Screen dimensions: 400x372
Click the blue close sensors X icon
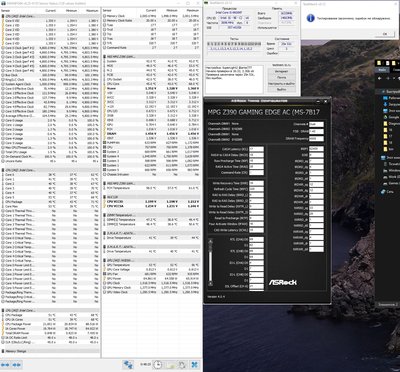(x=195, y=364)
